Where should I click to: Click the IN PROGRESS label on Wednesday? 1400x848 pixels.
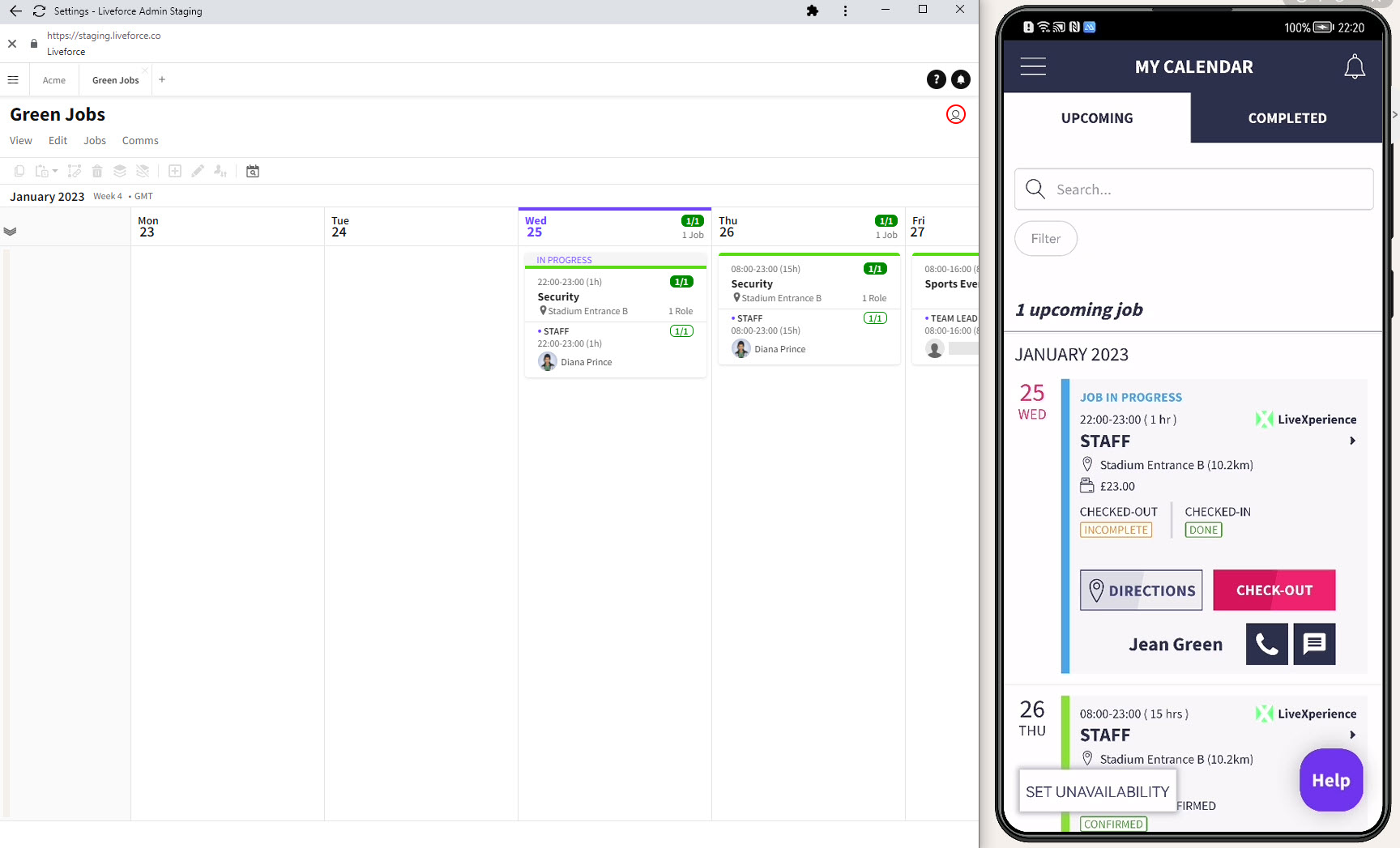point(564,260)
